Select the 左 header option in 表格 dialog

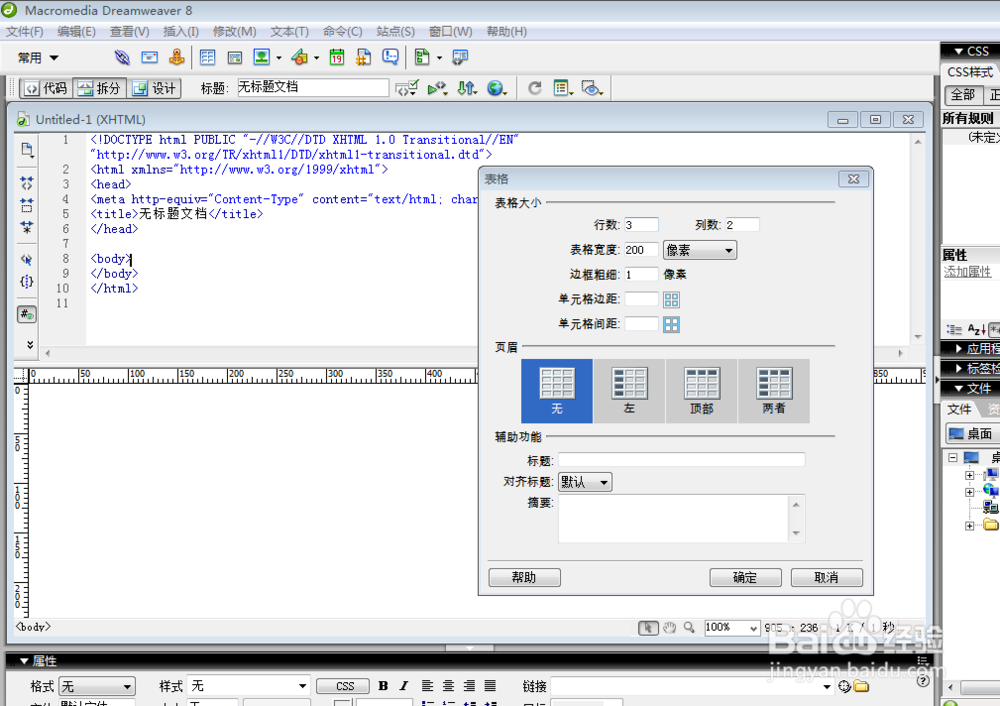[629, 390]
